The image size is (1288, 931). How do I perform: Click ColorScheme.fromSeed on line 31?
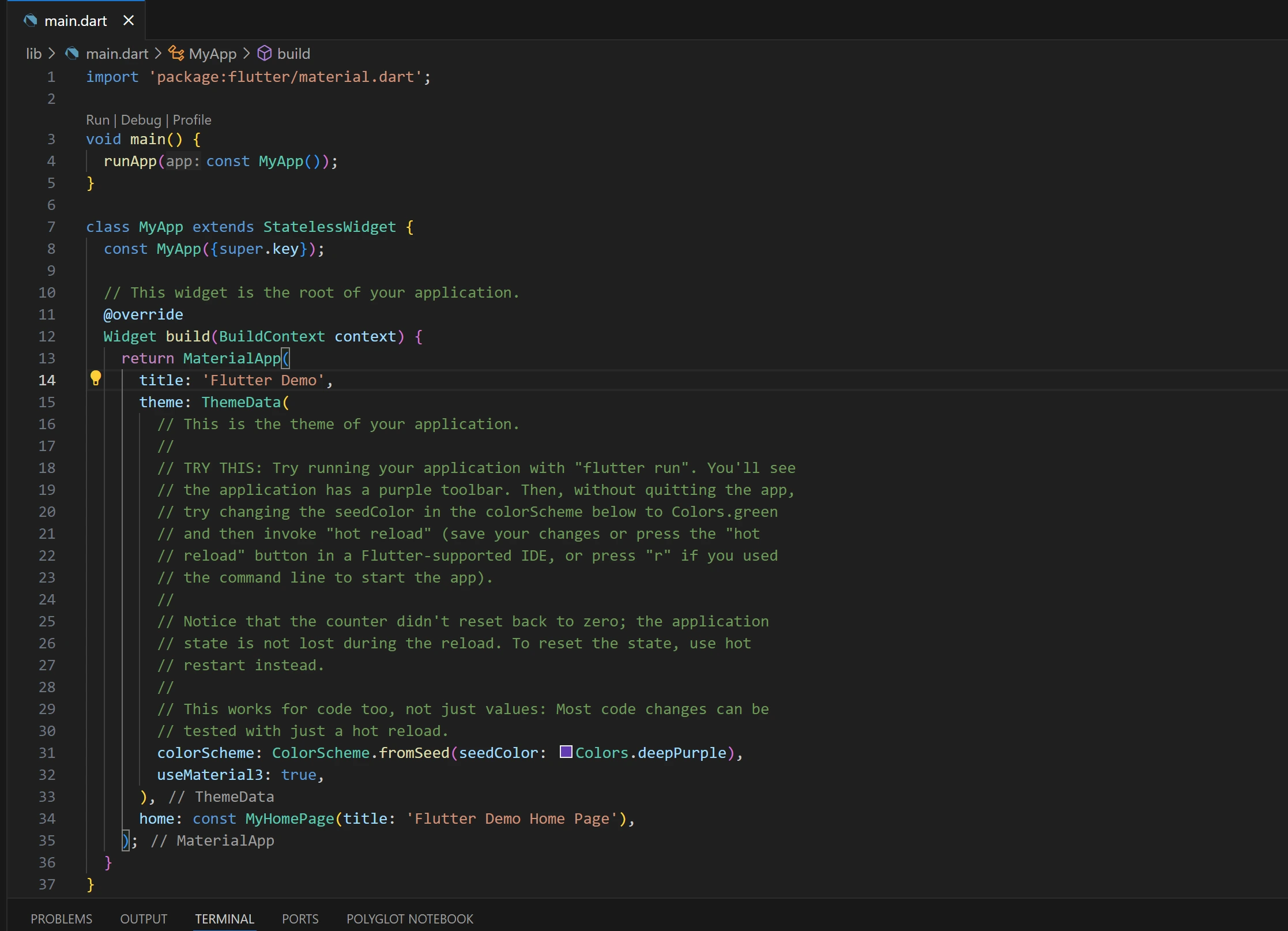[361, 753]
